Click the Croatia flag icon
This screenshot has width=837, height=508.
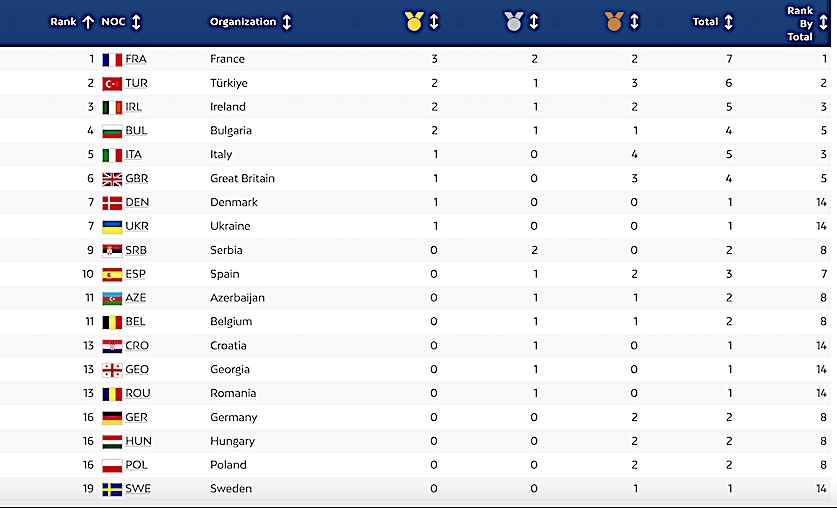pyautogui.click(x=112, y=346)
